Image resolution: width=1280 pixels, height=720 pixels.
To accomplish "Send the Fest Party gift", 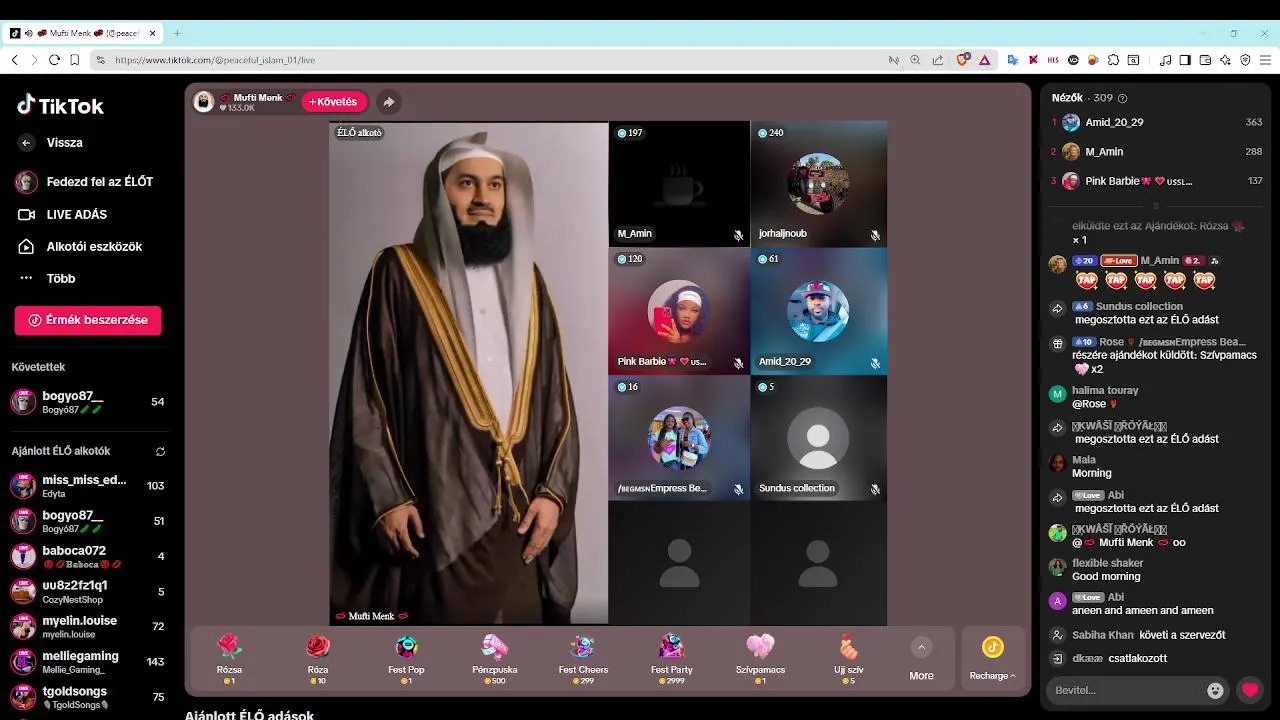I will point(672,658).
